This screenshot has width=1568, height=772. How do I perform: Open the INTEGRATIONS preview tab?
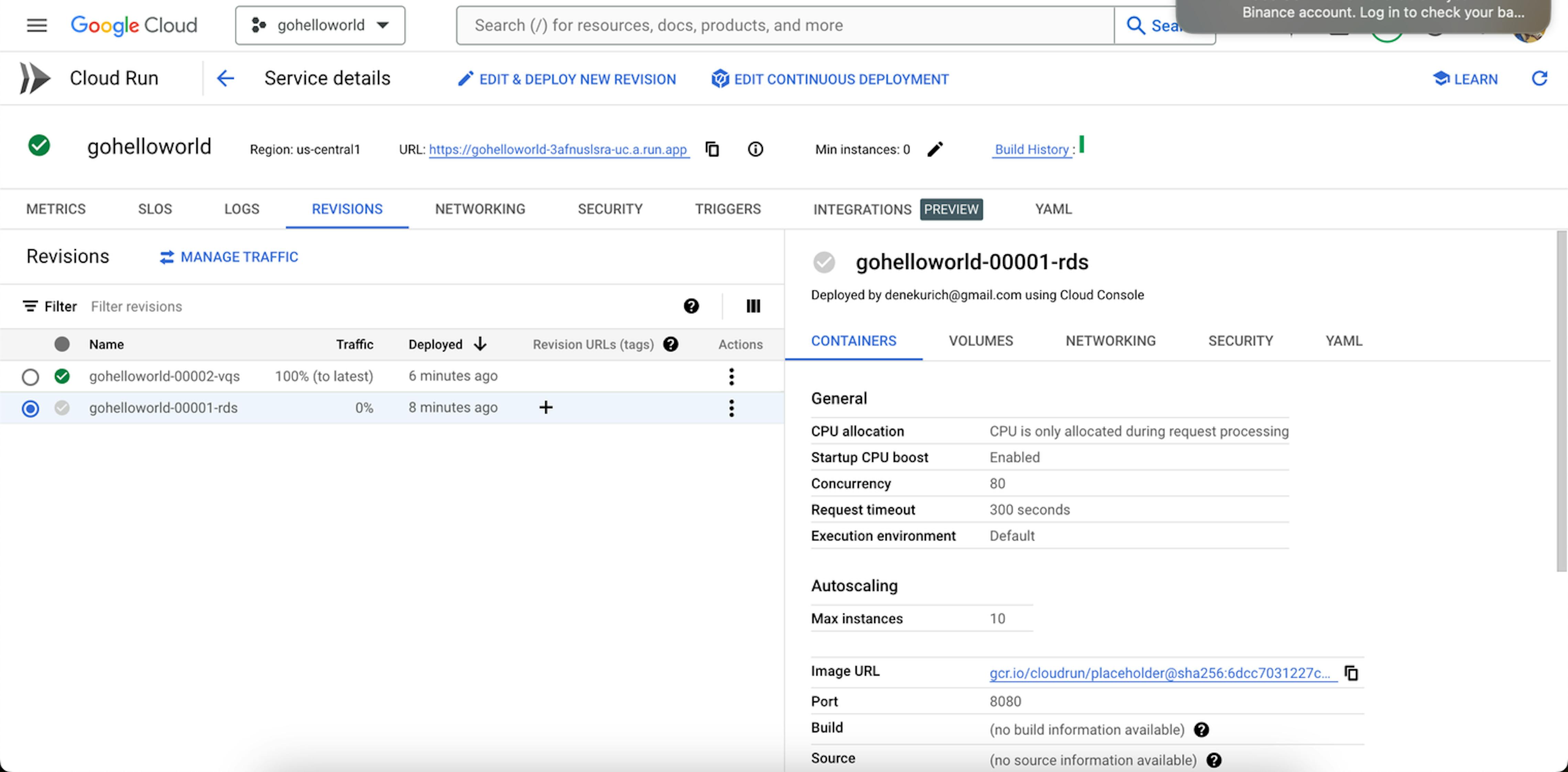[x=898, y=210]
